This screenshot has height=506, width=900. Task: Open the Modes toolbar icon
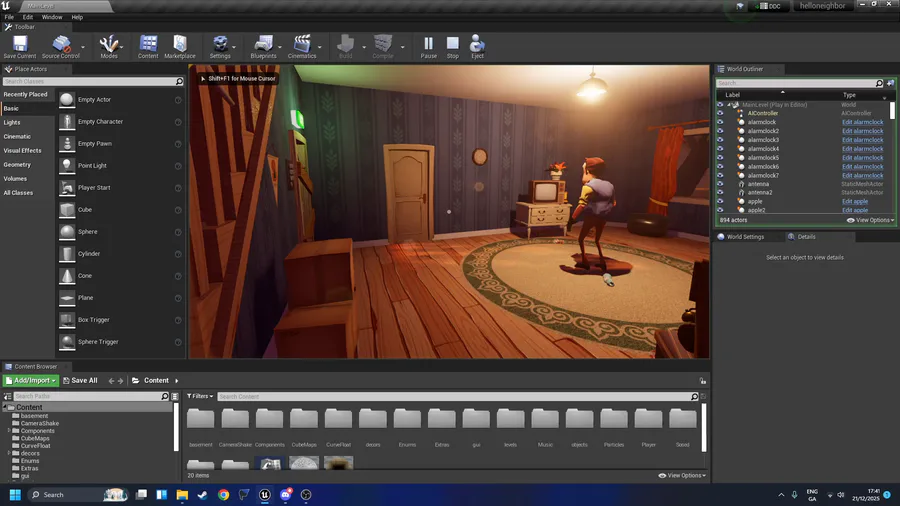108,47
